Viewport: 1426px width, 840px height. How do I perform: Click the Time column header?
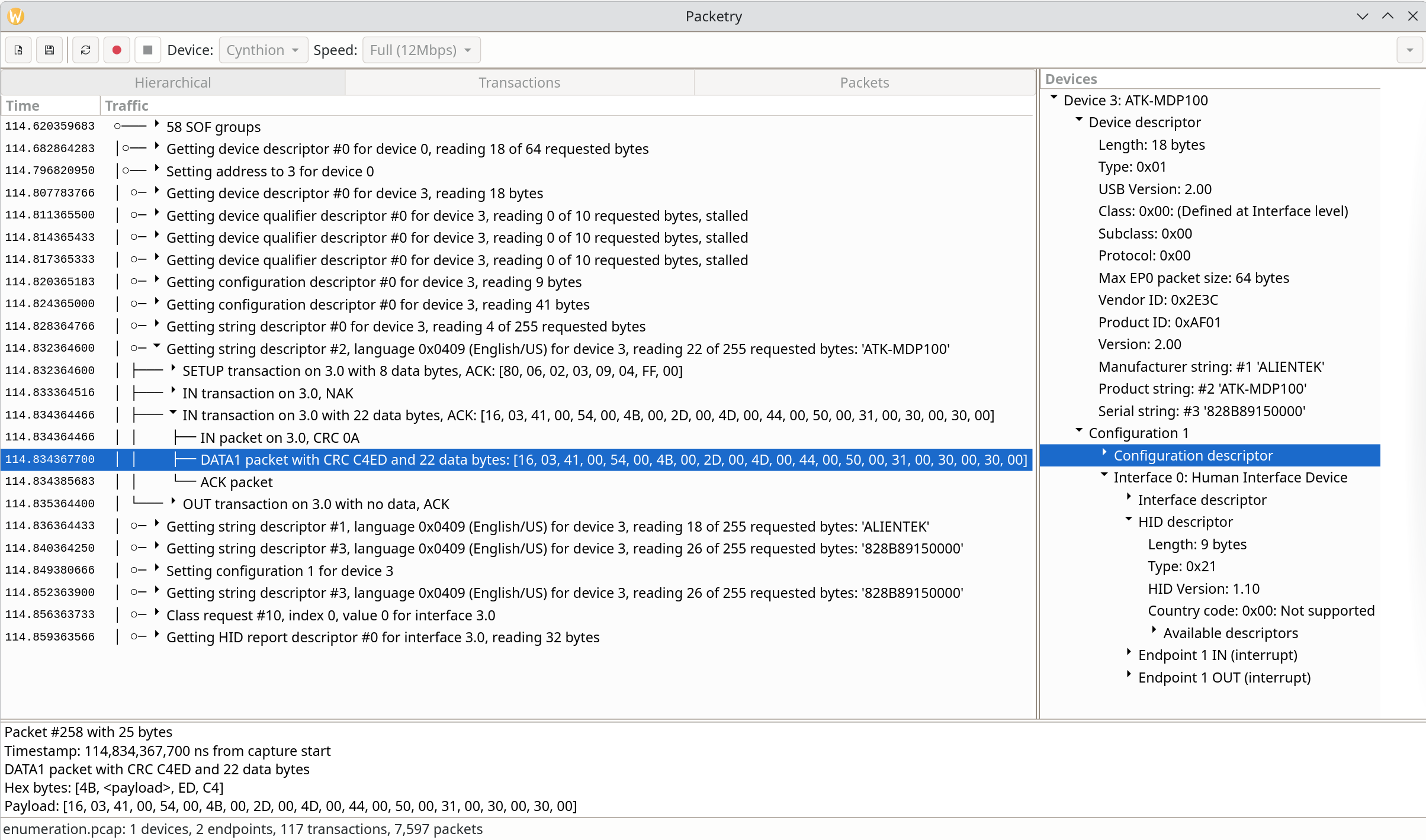point(50,105)
